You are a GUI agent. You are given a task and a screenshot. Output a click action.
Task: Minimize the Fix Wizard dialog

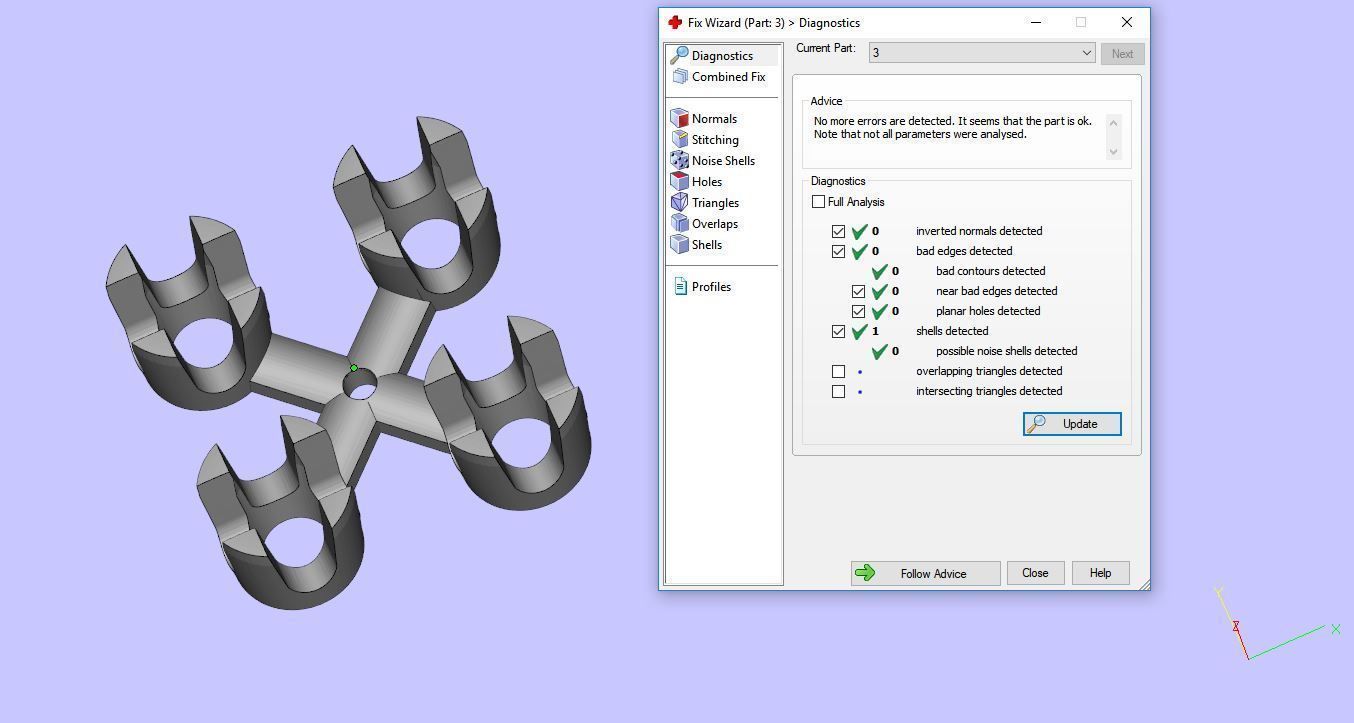point(1036,22)
